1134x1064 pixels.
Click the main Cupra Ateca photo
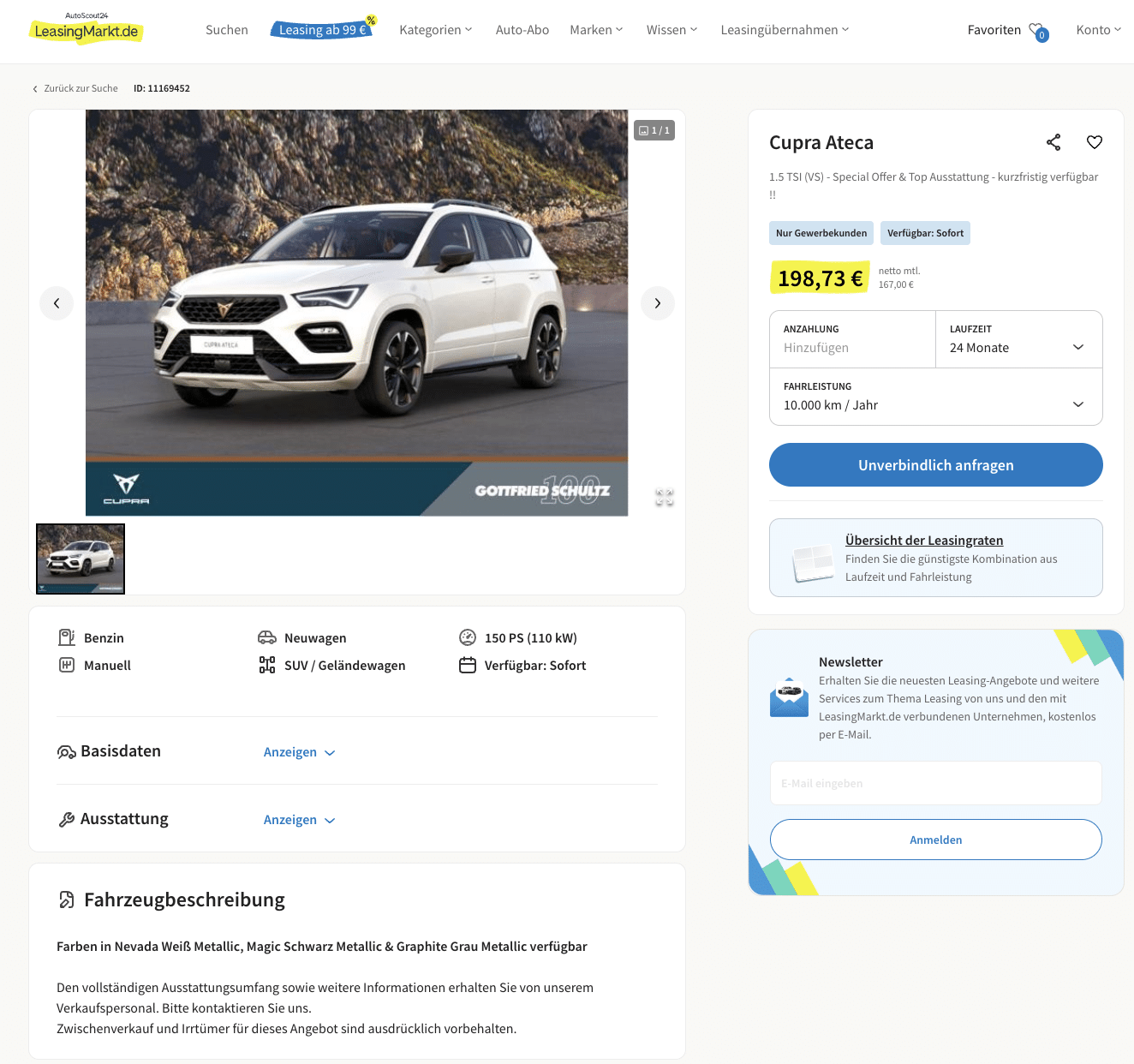tap(356, 313)
